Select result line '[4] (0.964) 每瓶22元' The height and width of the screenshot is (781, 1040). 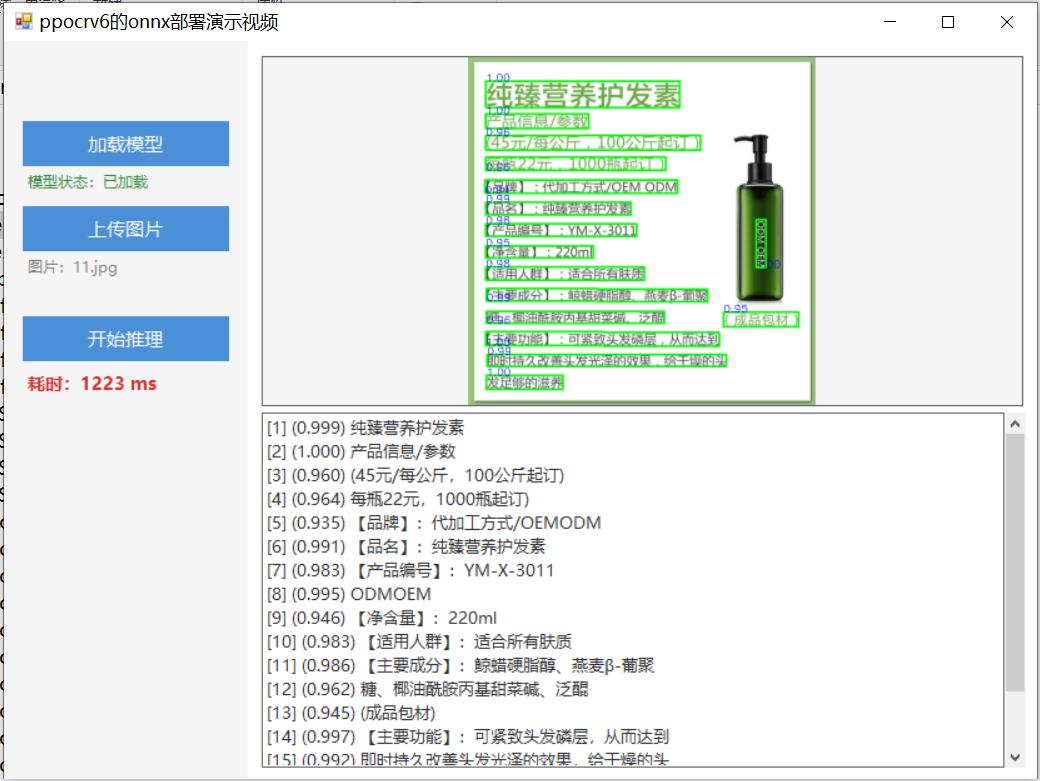coord(399,499)
